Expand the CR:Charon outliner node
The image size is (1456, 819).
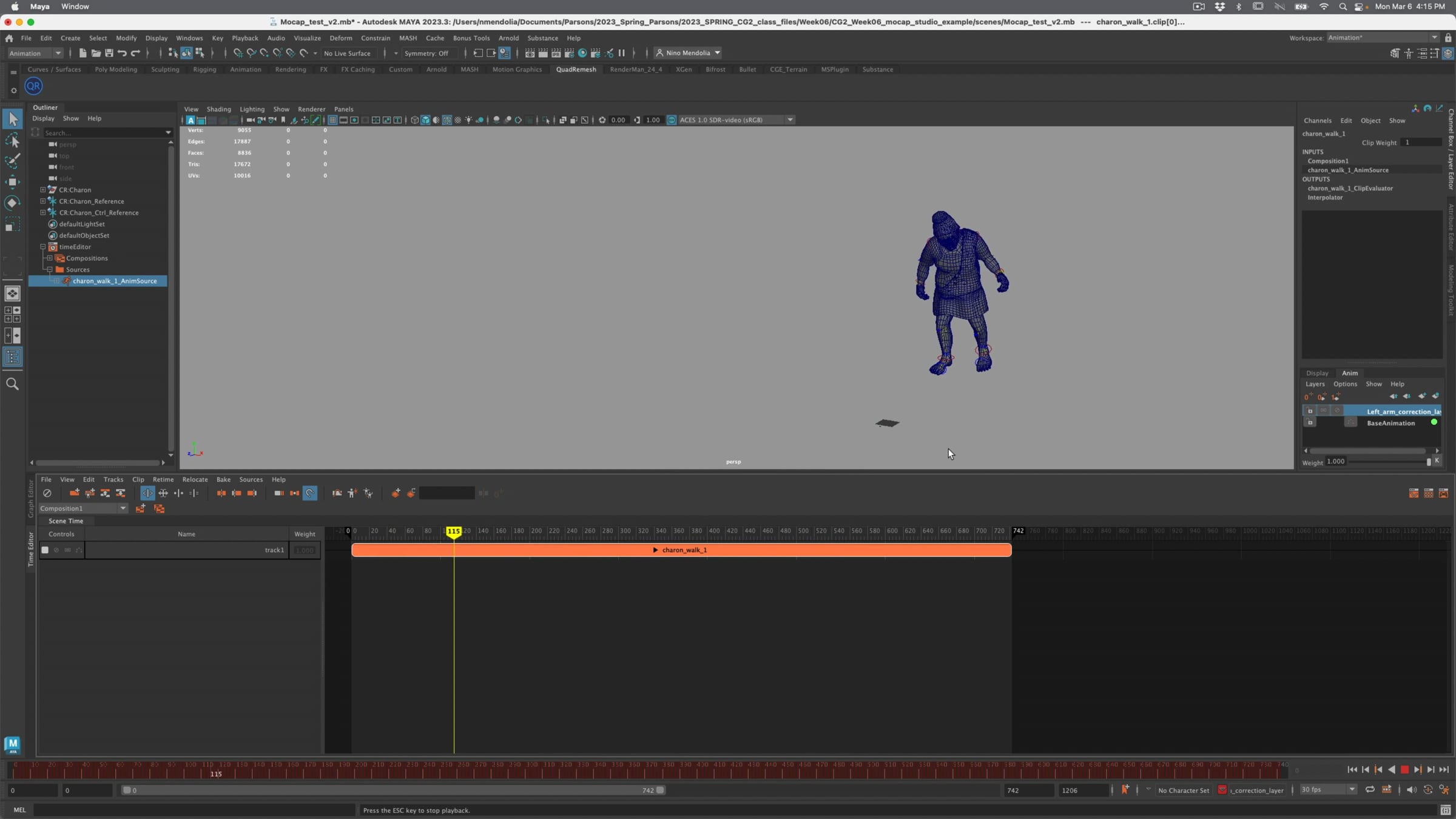click(x=43, y=190)
